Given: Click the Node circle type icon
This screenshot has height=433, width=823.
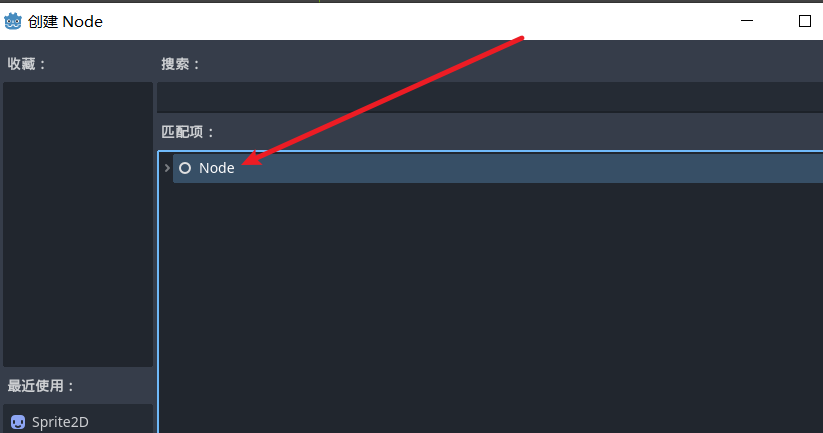Looking at the screenshot, I should (x=185, y=168).
